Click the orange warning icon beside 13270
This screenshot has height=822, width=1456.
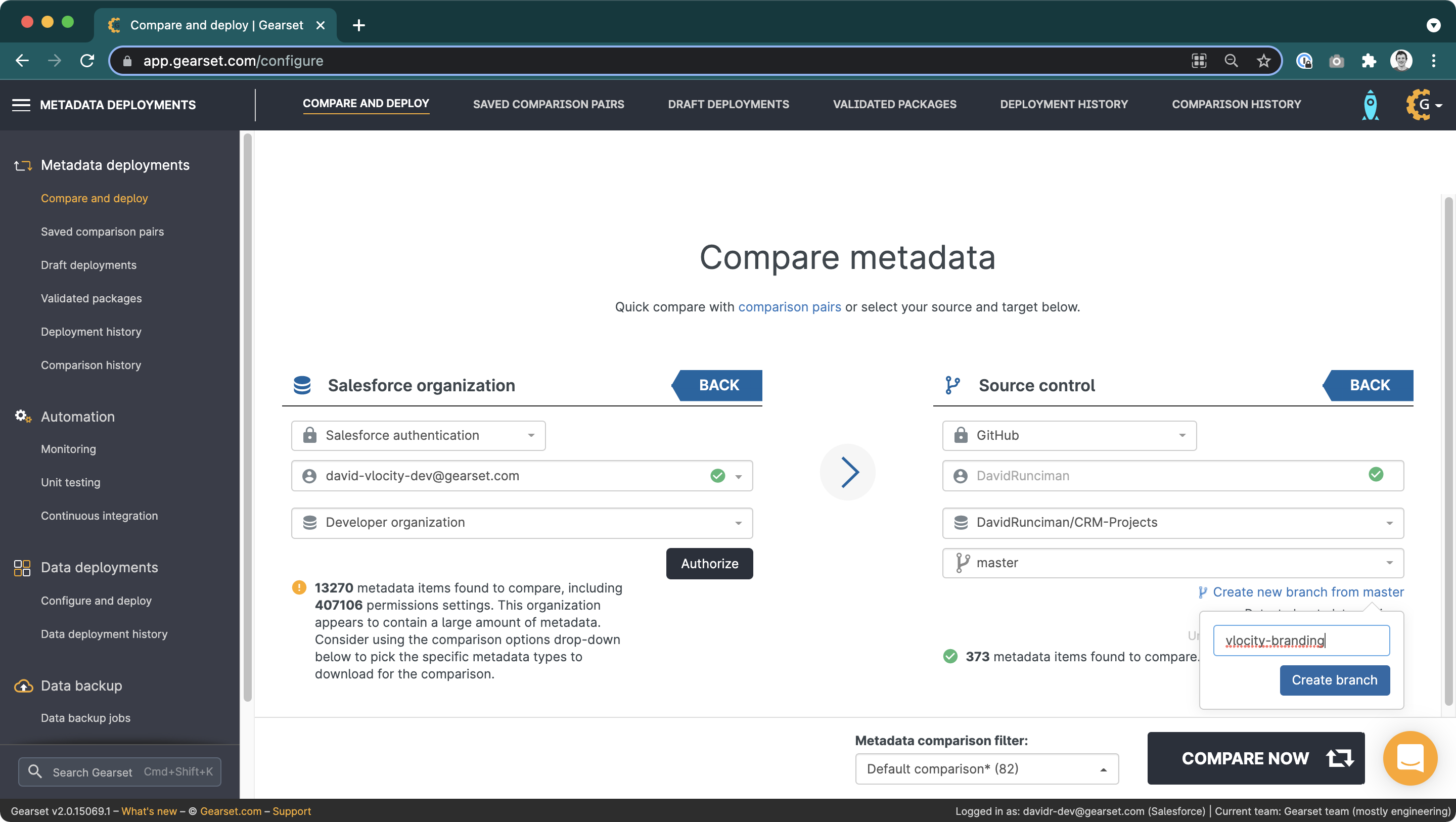pos(299,588)
